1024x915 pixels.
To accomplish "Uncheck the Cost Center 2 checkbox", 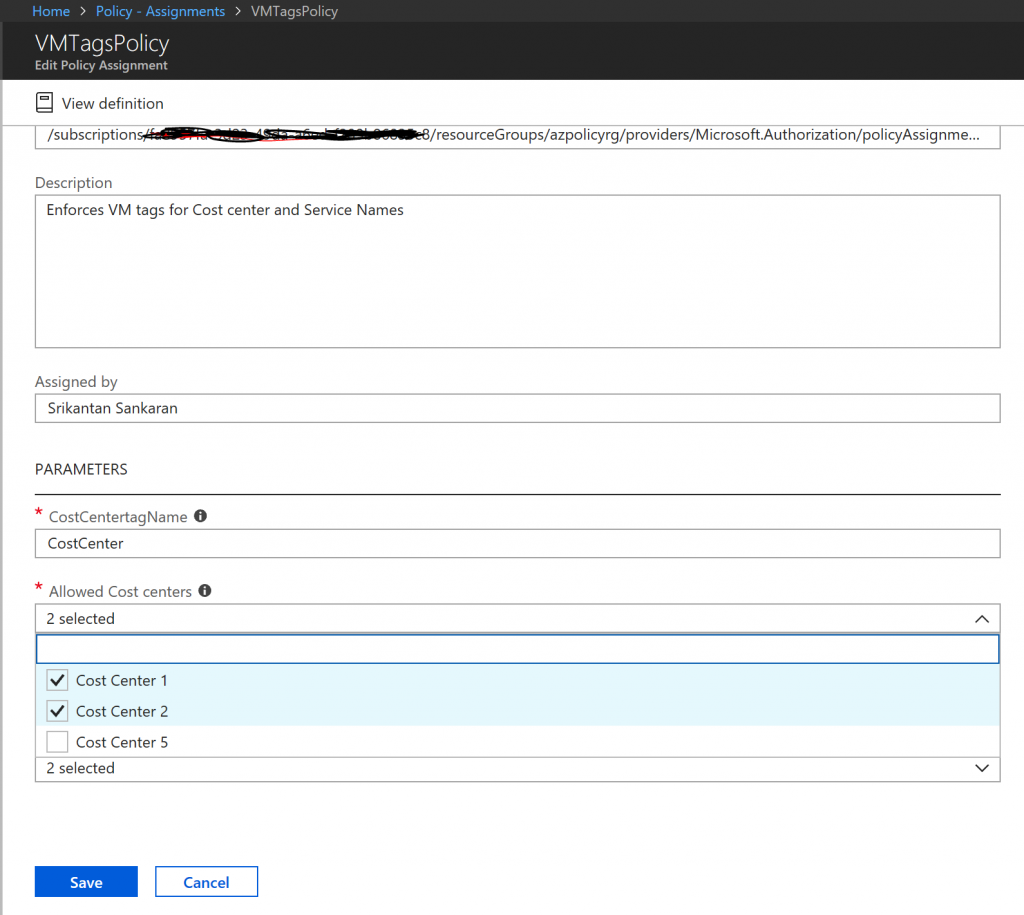I will click(x=58, y=711).
